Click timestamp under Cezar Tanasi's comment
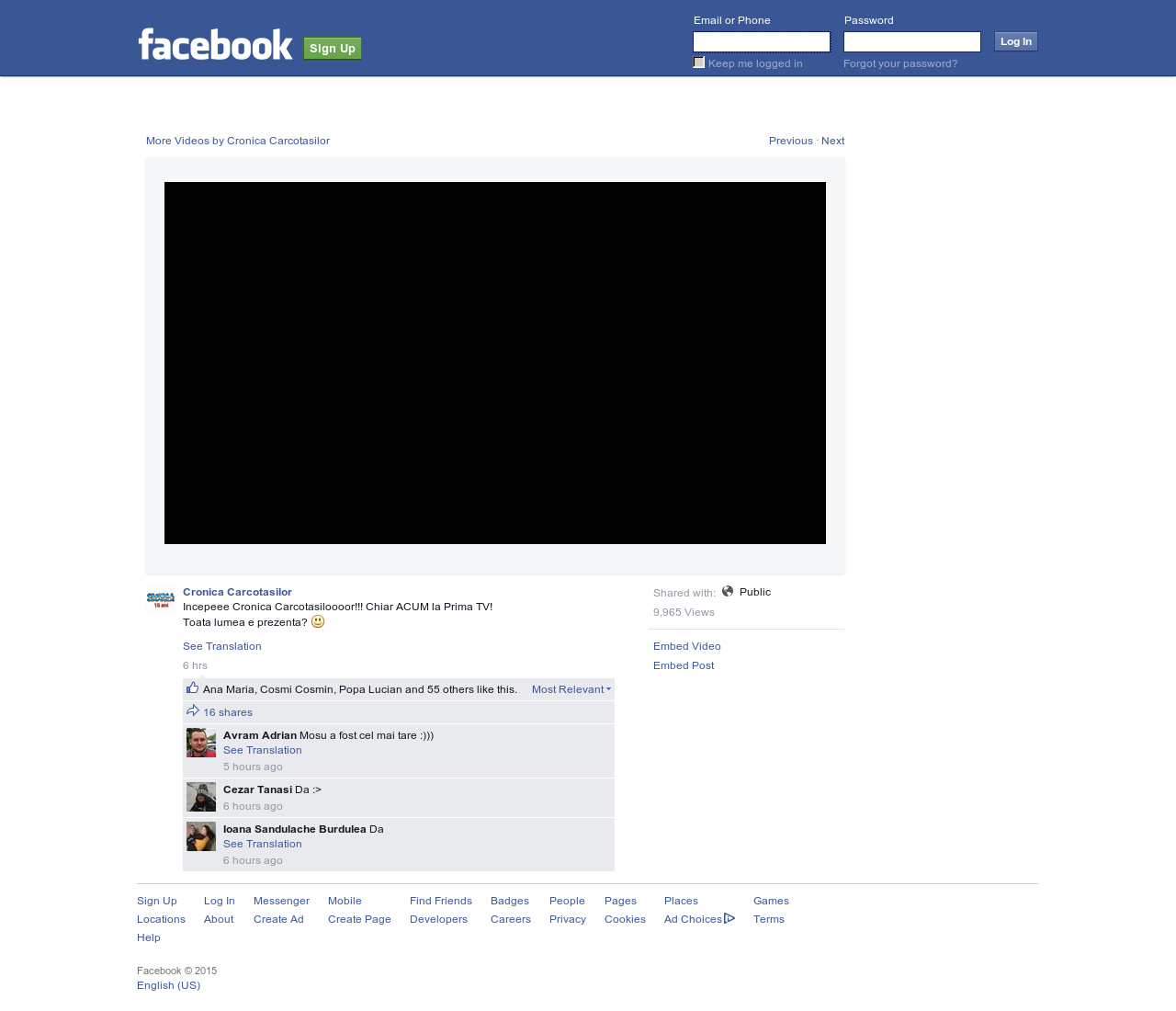The height and width of the screenshot is (1011, 1176). (253, 806)
